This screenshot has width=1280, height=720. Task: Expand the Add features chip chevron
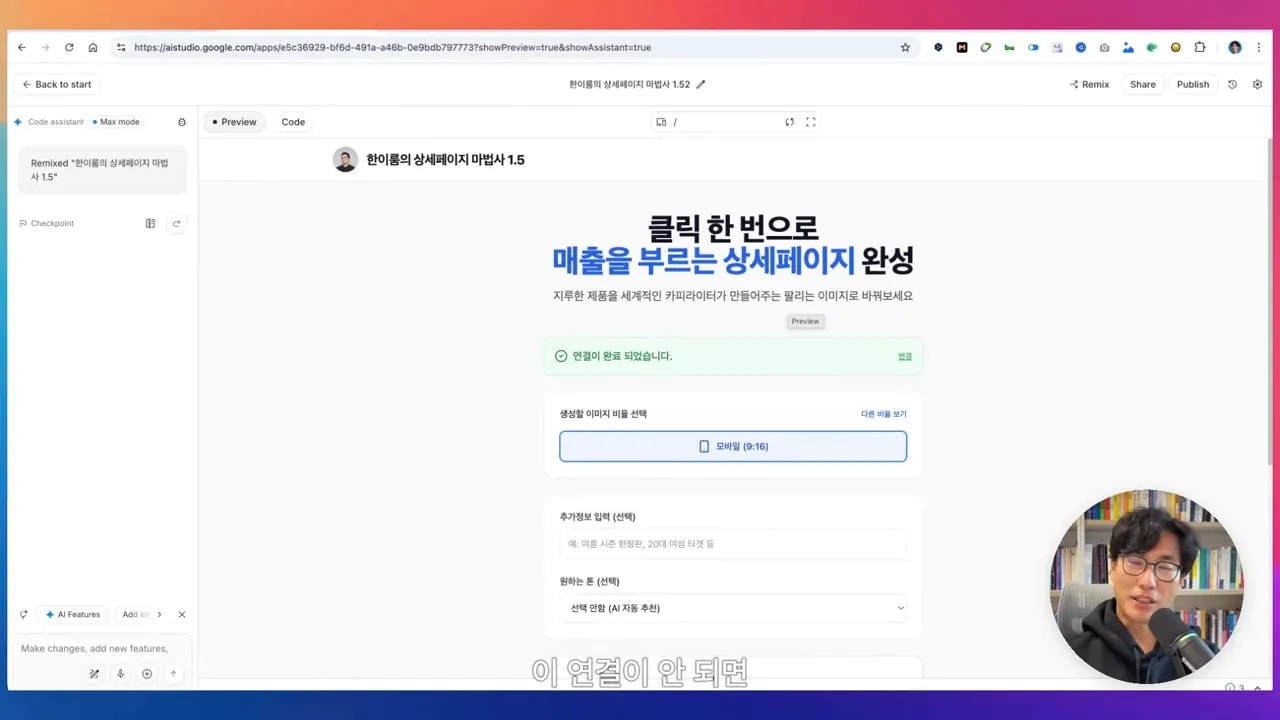coord(160,614)
